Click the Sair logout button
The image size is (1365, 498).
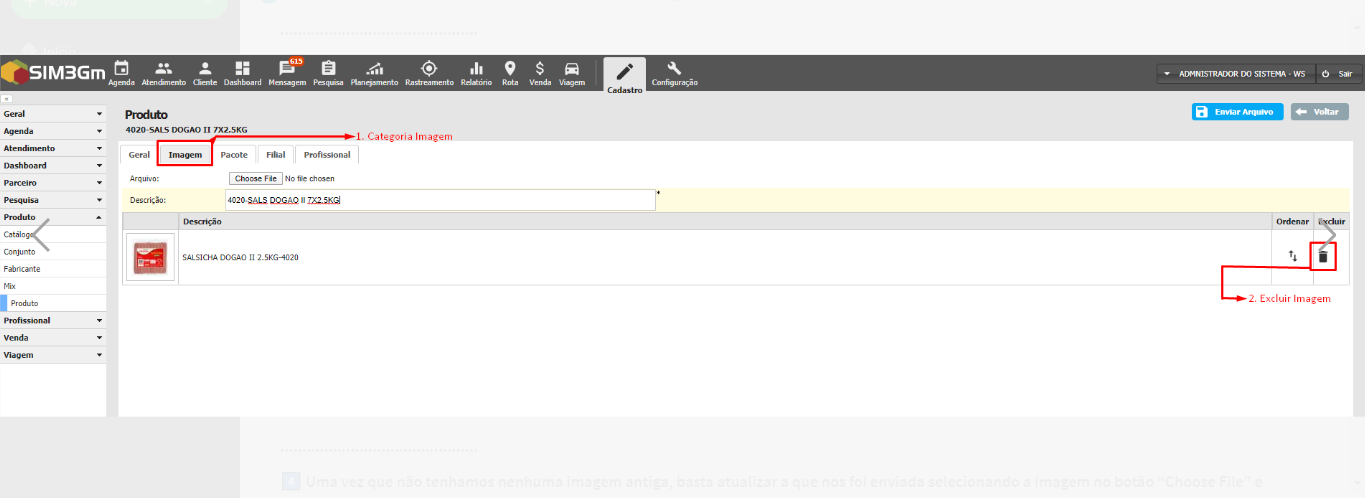[1336, 74]
